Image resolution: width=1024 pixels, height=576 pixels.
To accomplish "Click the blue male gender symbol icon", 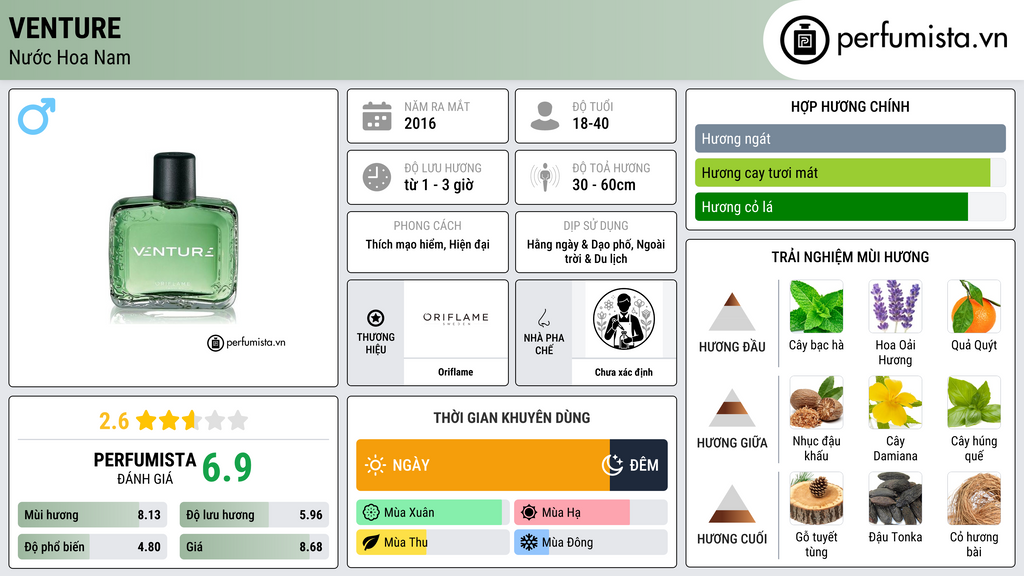I will point(37,116).
